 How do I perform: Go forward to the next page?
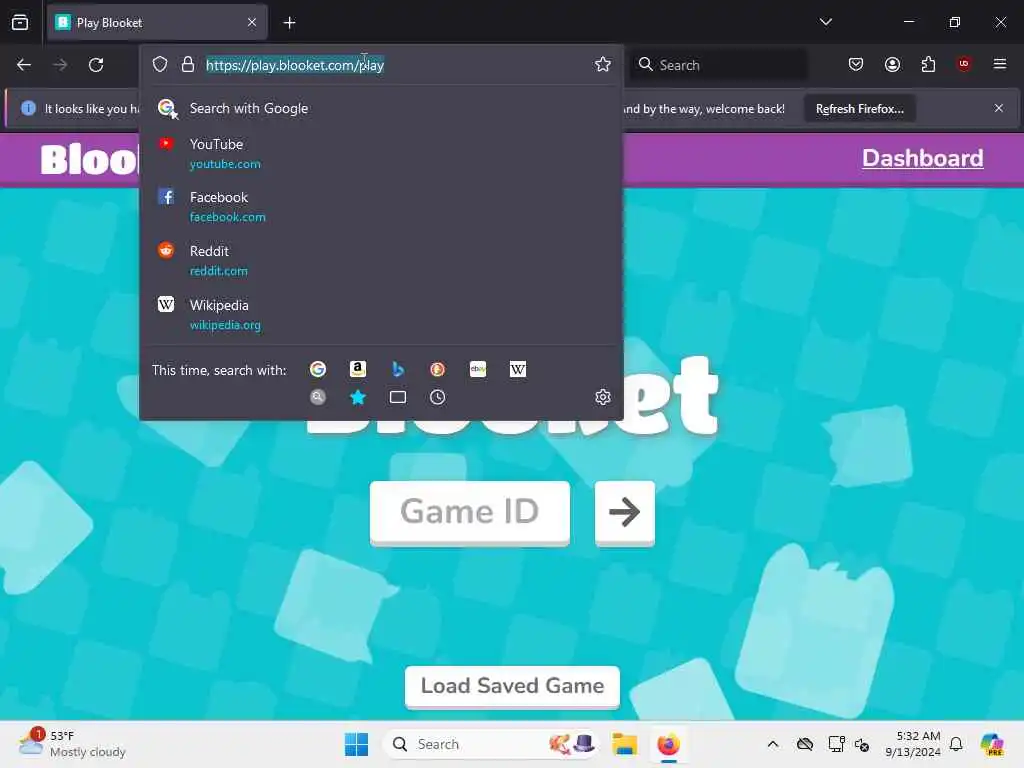pyautogui.click(x=60, y=65)
